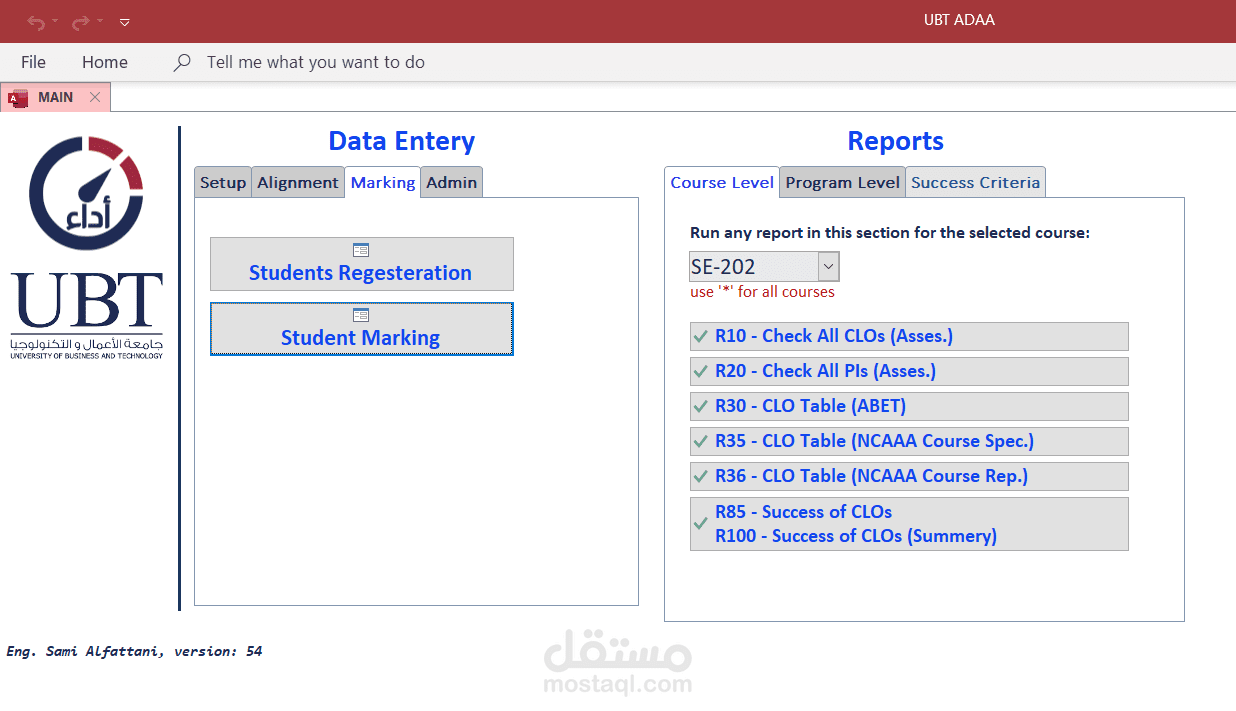This screenshot has height=711, width=1236.
Task: Click the Redo arrow icon
Action: (x=81, y=21)
